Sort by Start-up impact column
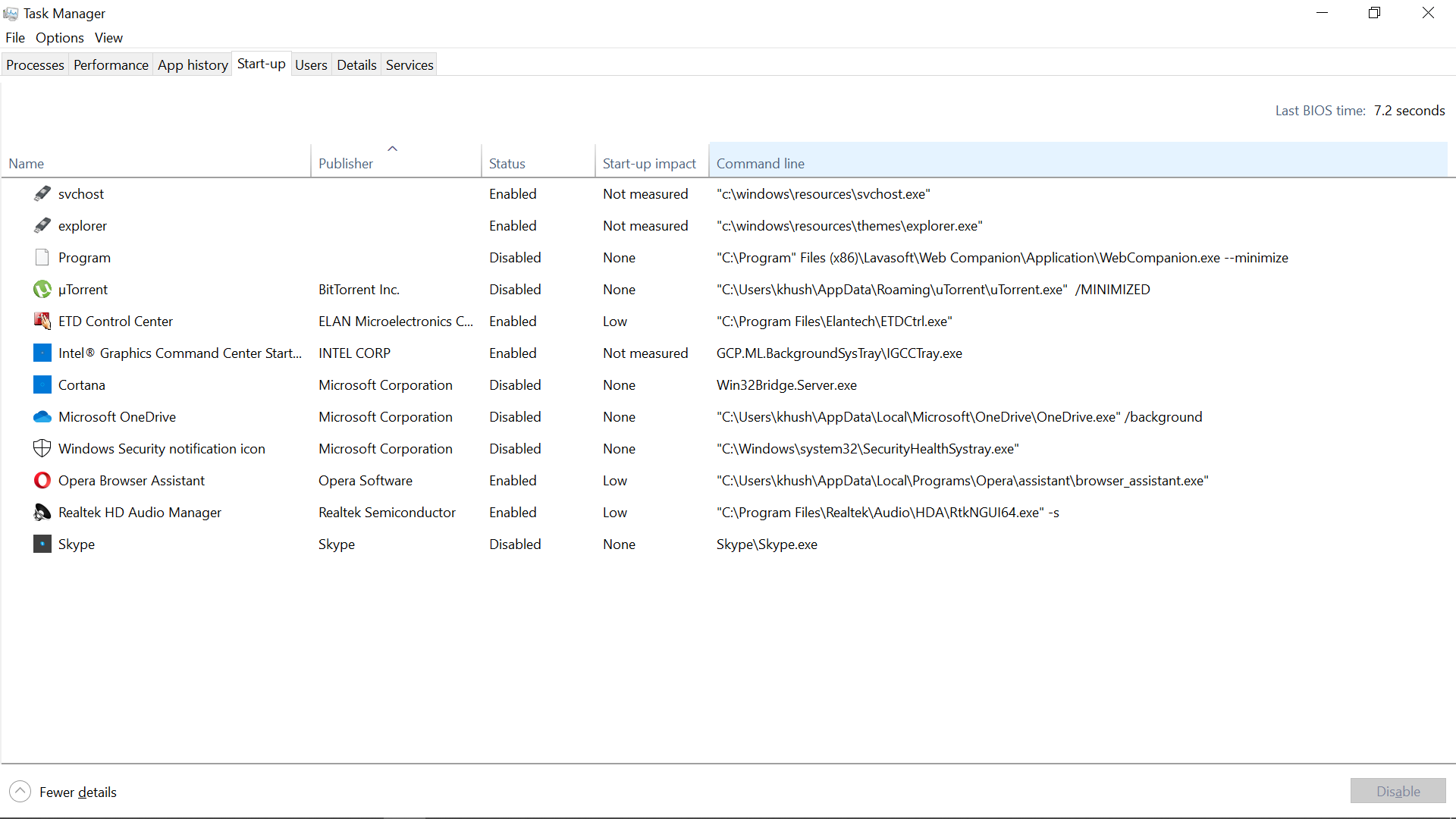Screen dimensions: 1456x819 (649, 163)
